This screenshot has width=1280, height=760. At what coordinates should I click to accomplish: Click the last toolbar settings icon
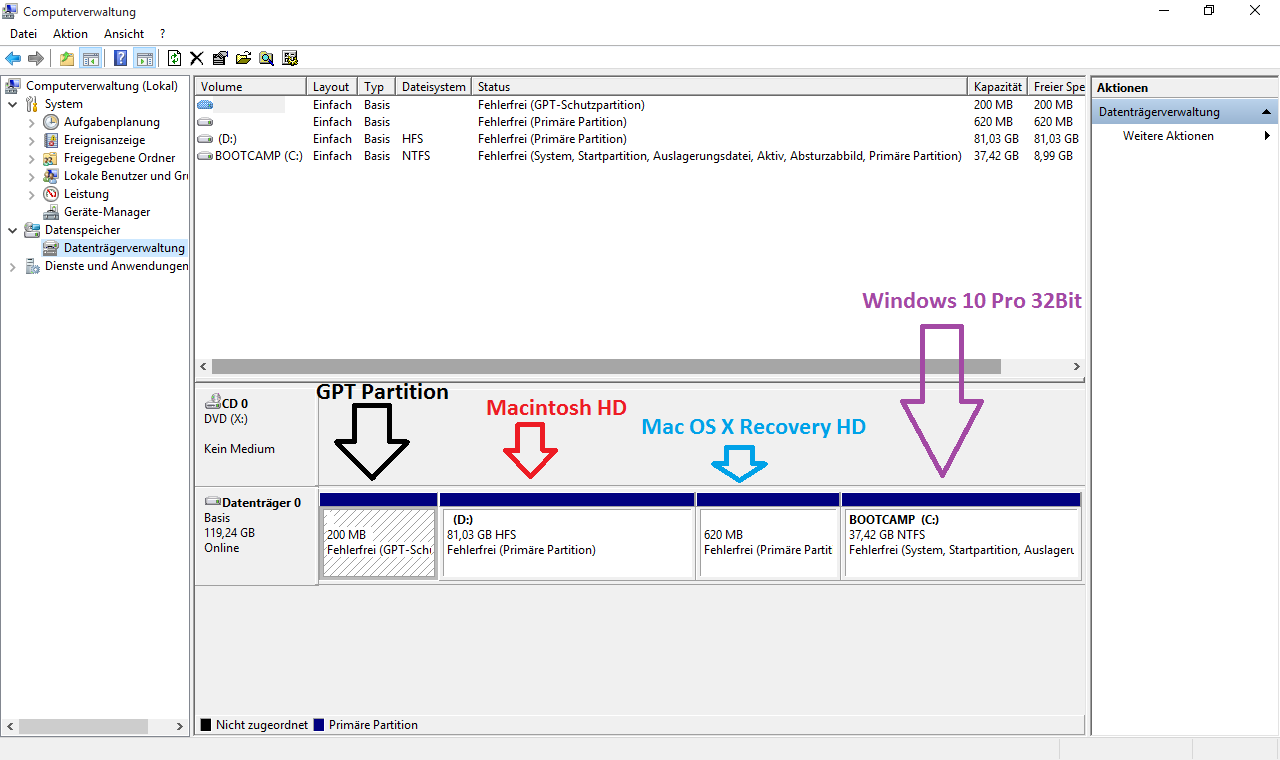[290, 58]
